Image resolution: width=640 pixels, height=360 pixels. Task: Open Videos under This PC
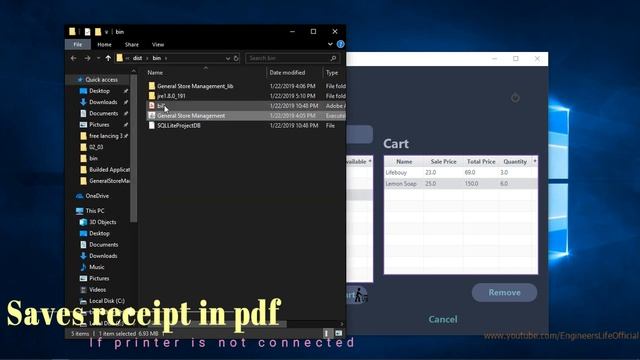(98, 289)
